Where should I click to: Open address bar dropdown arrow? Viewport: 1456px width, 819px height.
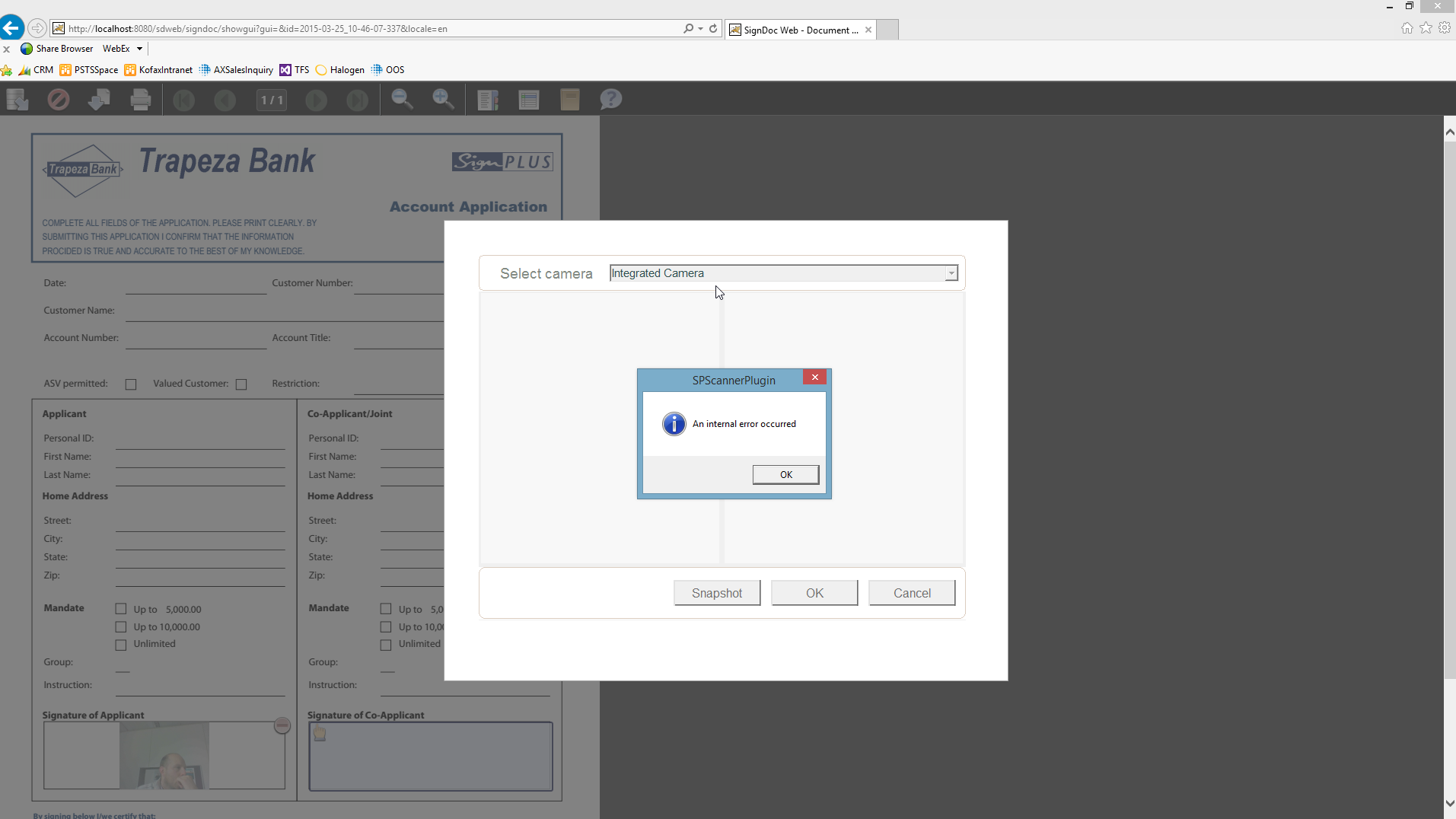pyautogui.click(x=700, y=29)
